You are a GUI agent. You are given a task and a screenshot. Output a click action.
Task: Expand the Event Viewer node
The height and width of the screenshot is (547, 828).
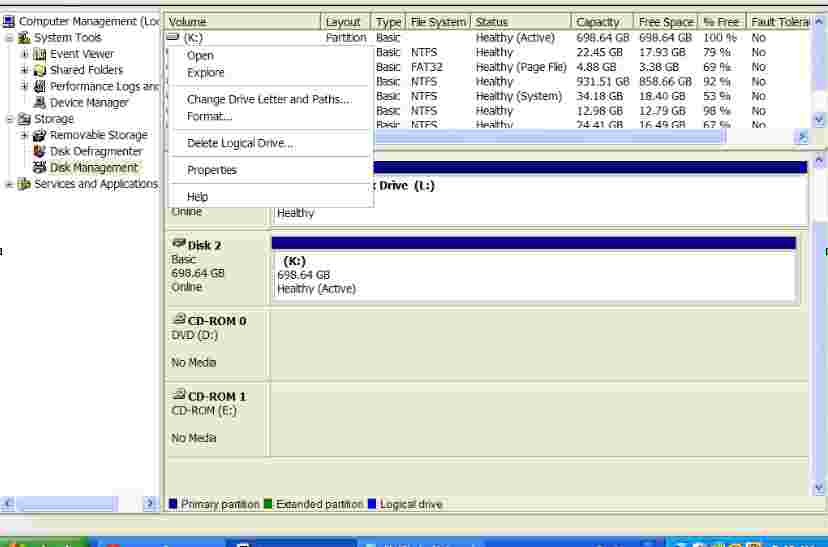pos(24,54)
